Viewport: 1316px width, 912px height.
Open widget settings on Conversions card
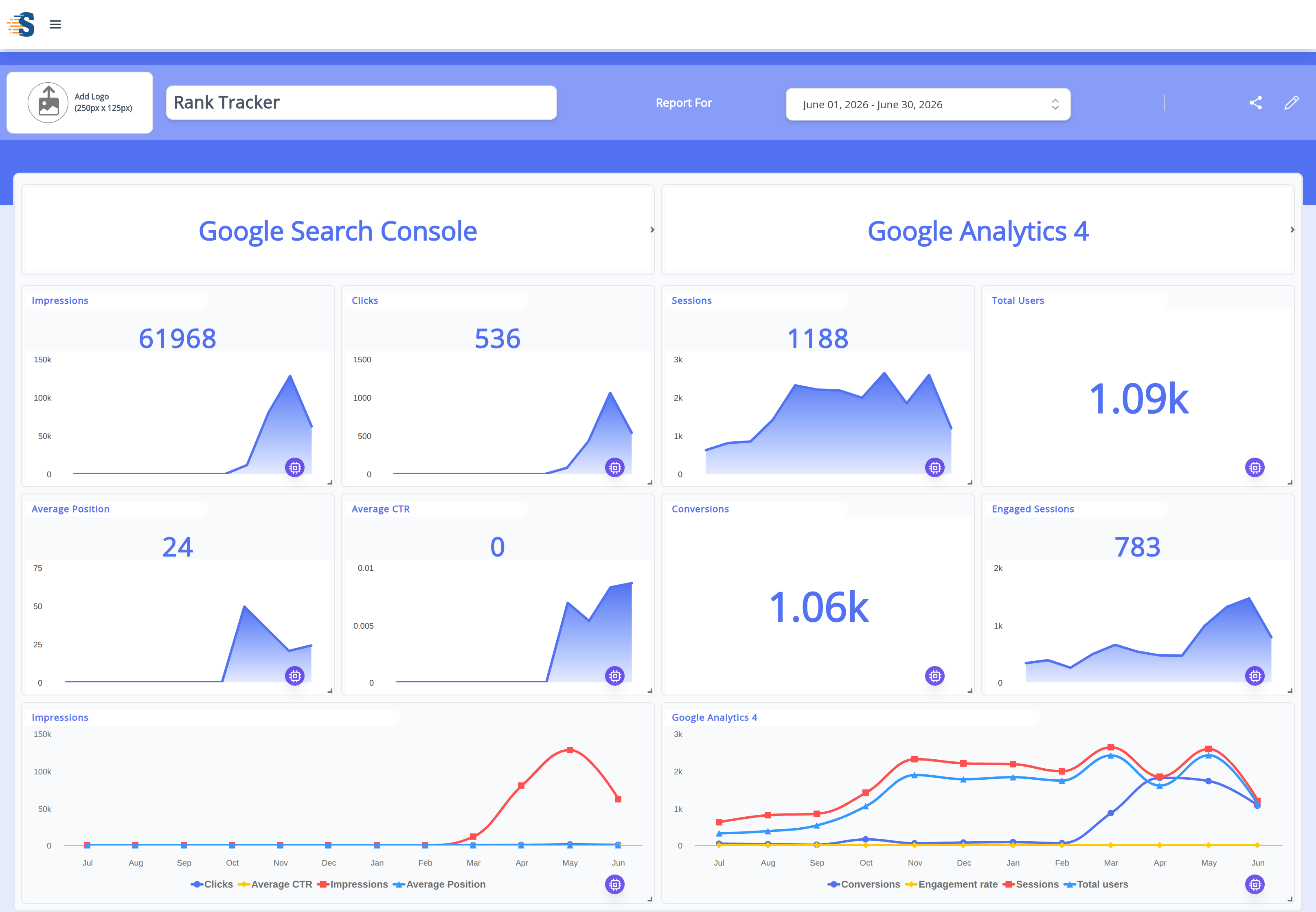[935, 676]
